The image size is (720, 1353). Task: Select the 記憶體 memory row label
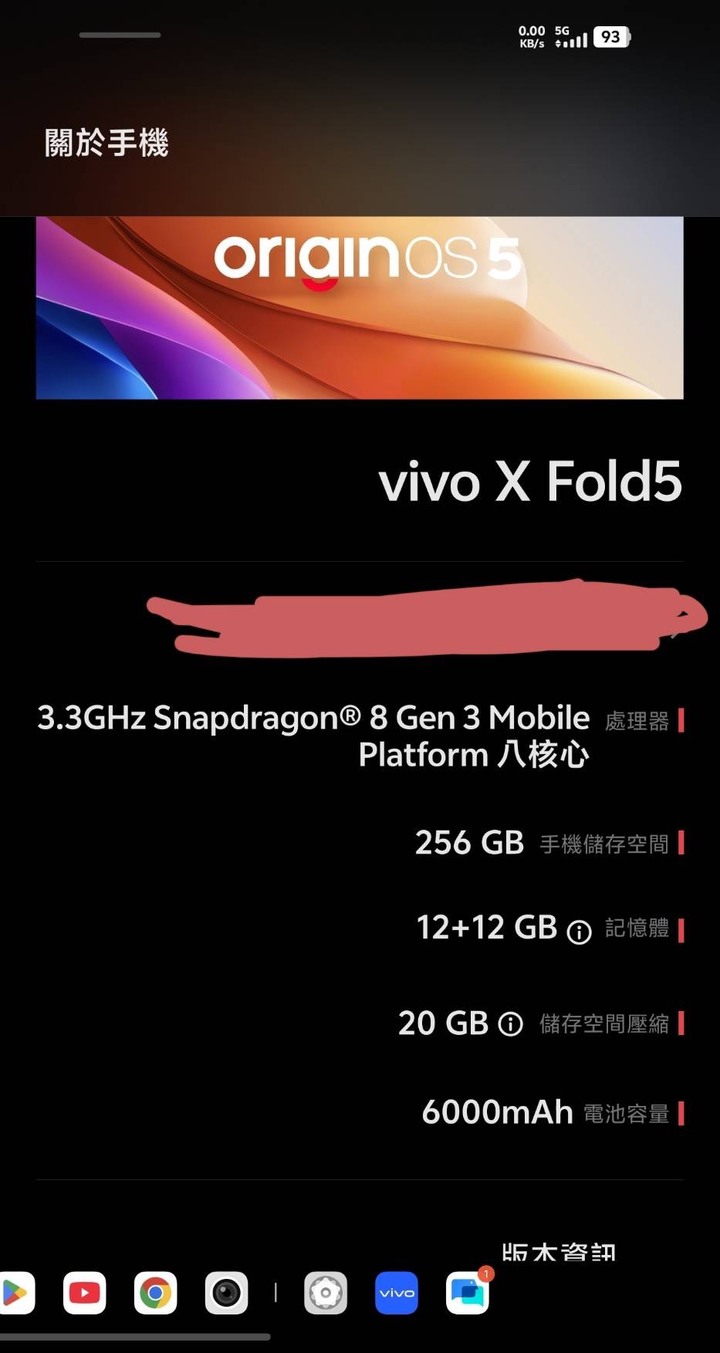point(637,929)
